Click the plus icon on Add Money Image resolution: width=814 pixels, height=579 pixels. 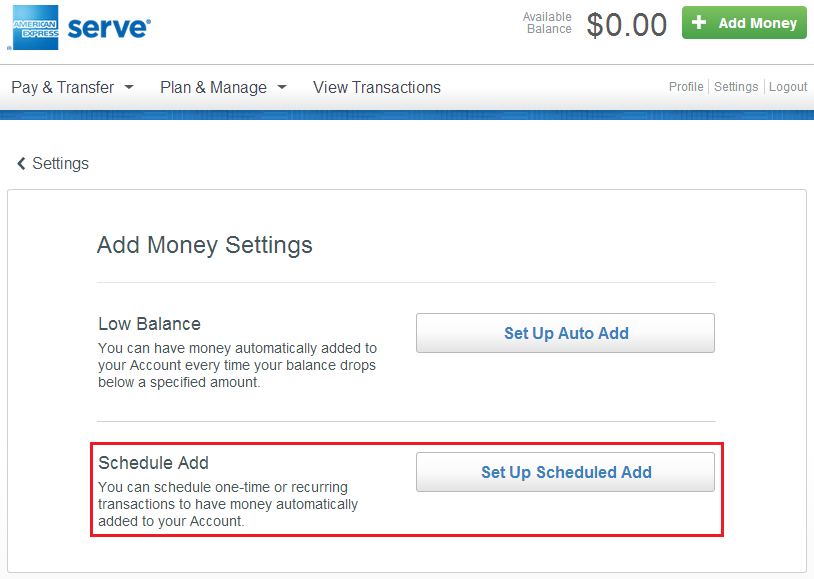699,22
